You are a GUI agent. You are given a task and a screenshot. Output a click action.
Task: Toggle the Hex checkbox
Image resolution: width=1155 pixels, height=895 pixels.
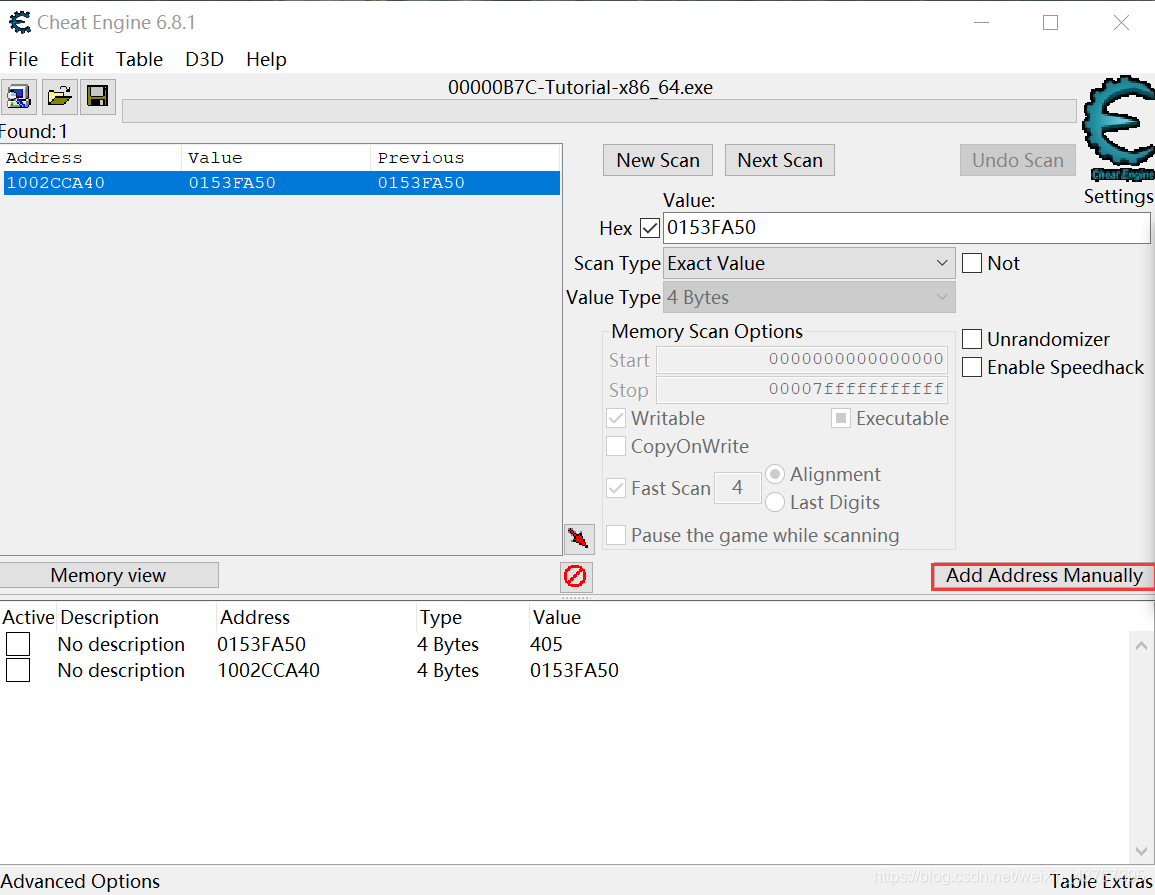click(x=650, y=228)
